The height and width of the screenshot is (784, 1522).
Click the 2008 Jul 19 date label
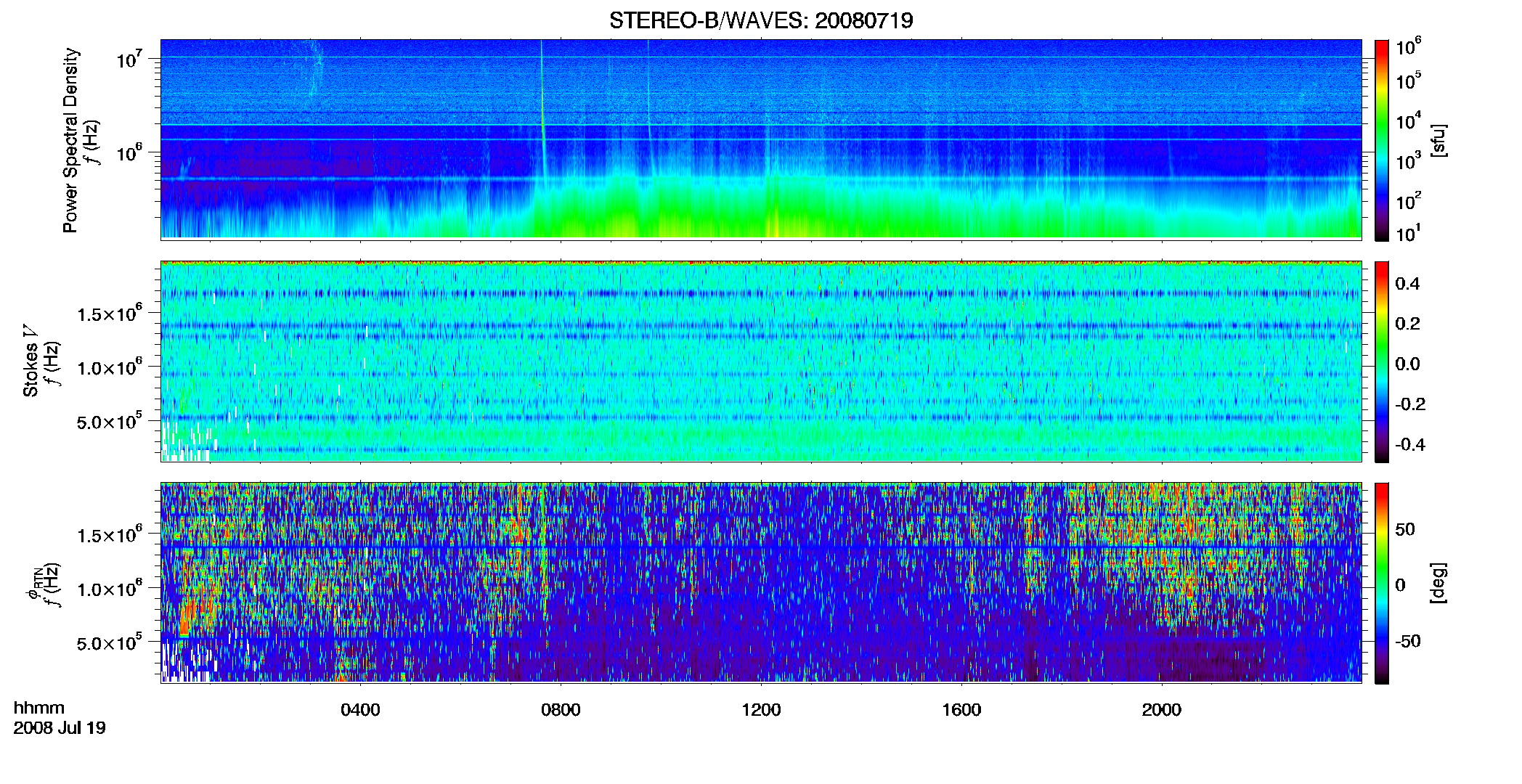tap(60, 728)
